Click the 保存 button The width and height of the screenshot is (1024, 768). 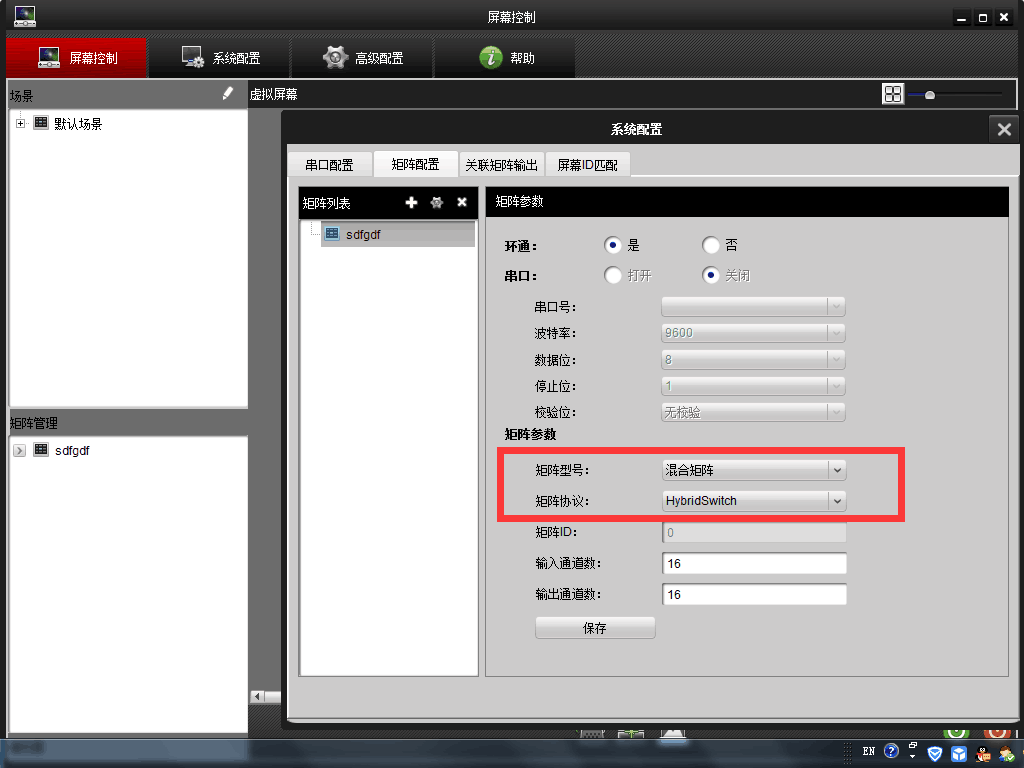point(595,628)
